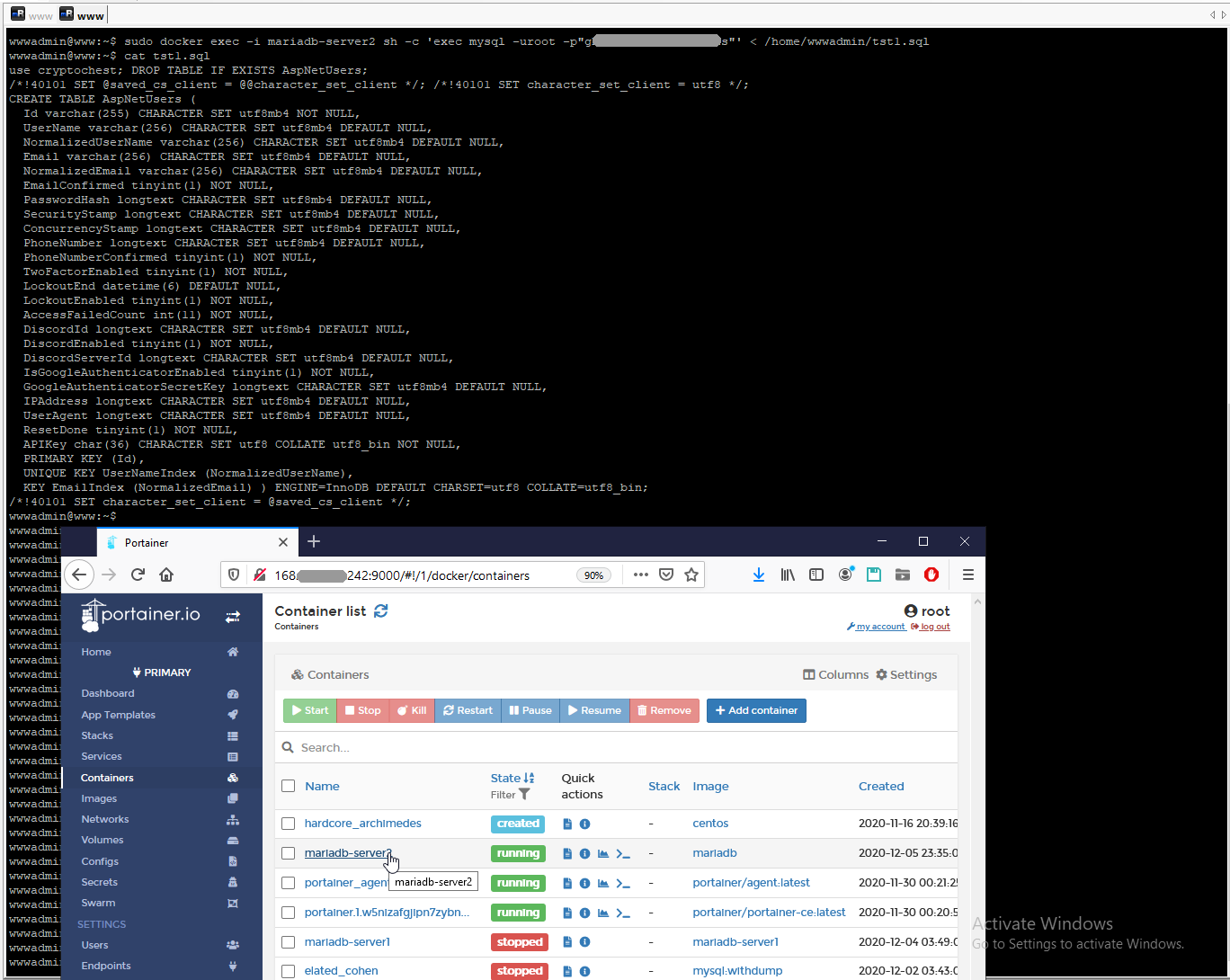Image resolution: width=1230 pixels, height=980 pixels.
Task: Bookmark this page with the star
Action: [x=691, y=575]
